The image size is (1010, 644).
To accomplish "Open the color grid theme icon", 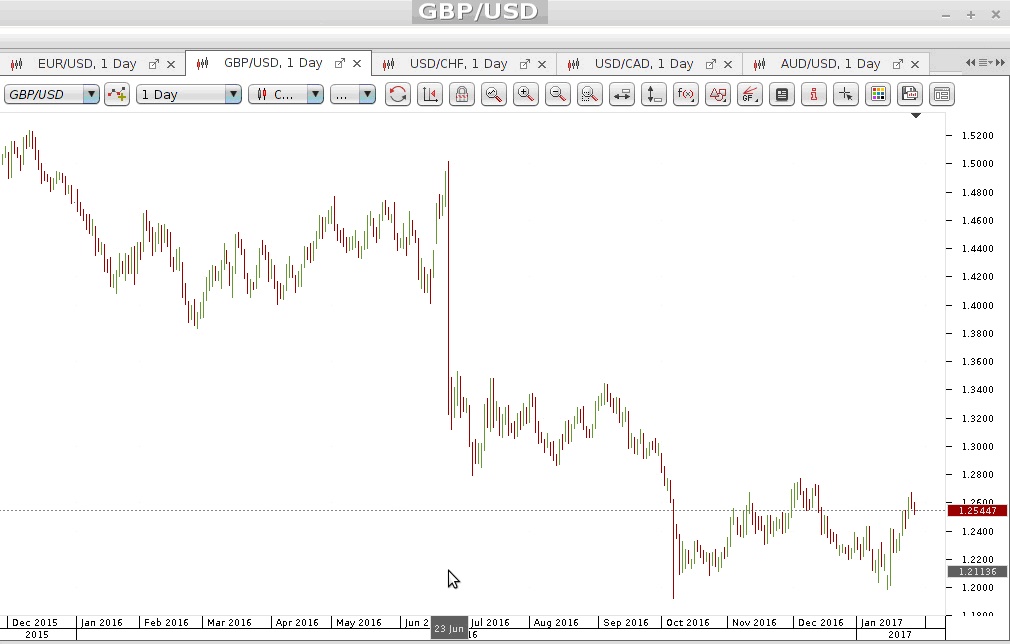I will tap(878, 94).
